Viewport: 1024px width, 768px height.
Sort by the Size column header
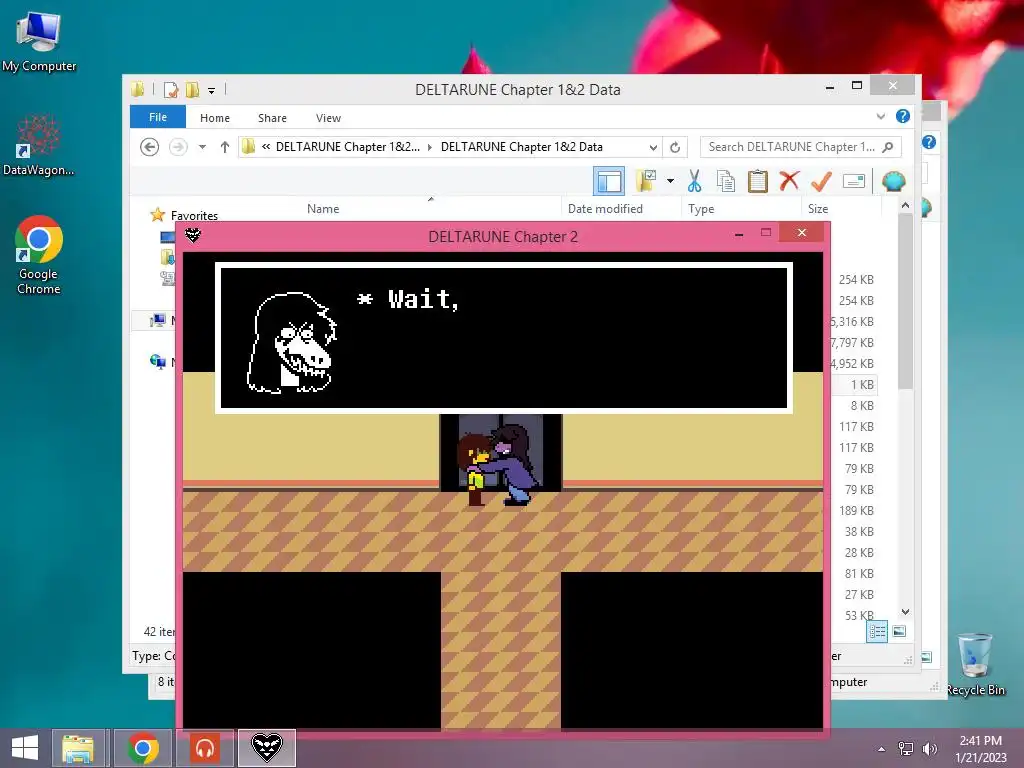[x=818, y=209]
